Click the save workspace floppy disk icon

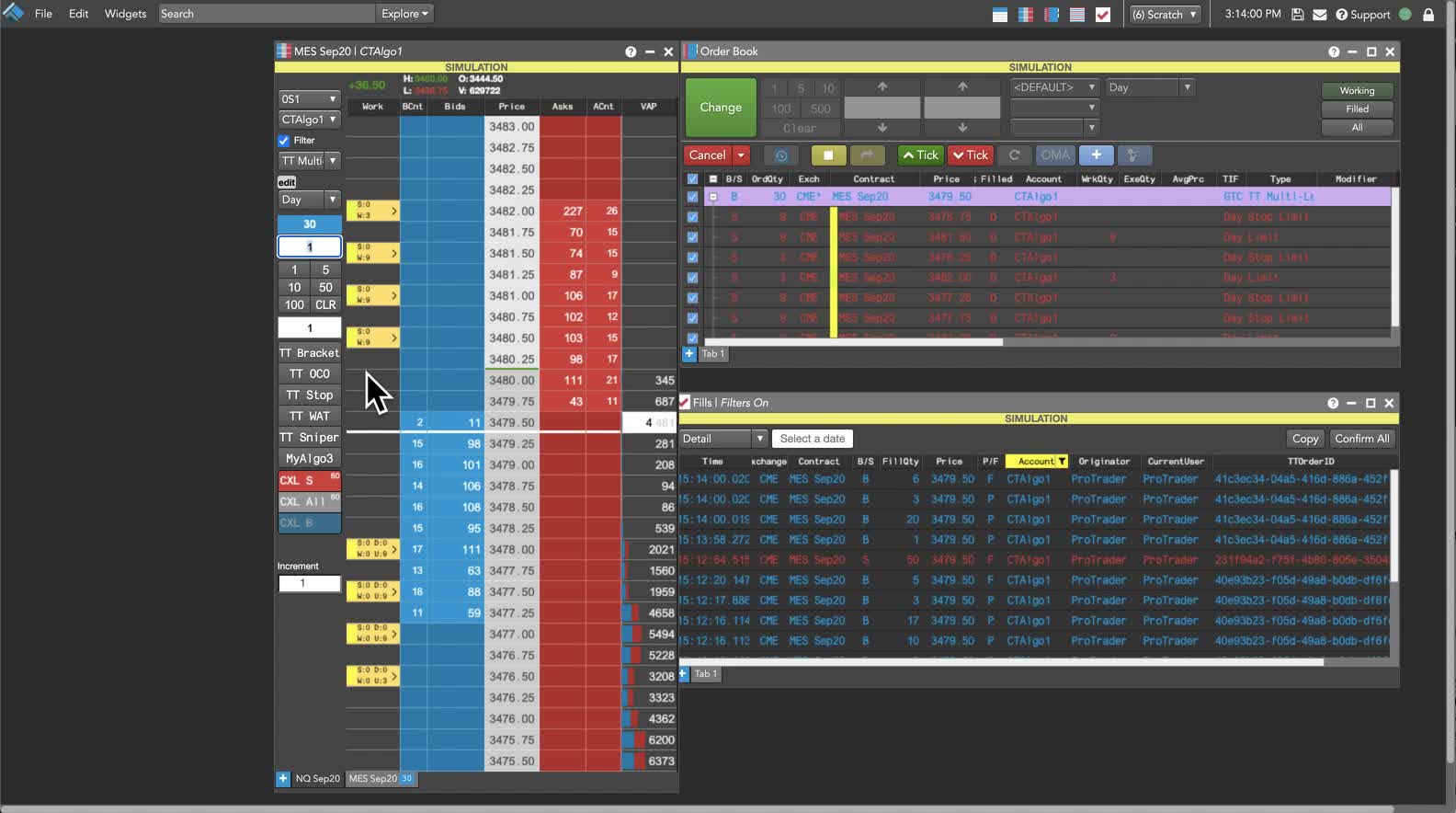pos(1298,15)
